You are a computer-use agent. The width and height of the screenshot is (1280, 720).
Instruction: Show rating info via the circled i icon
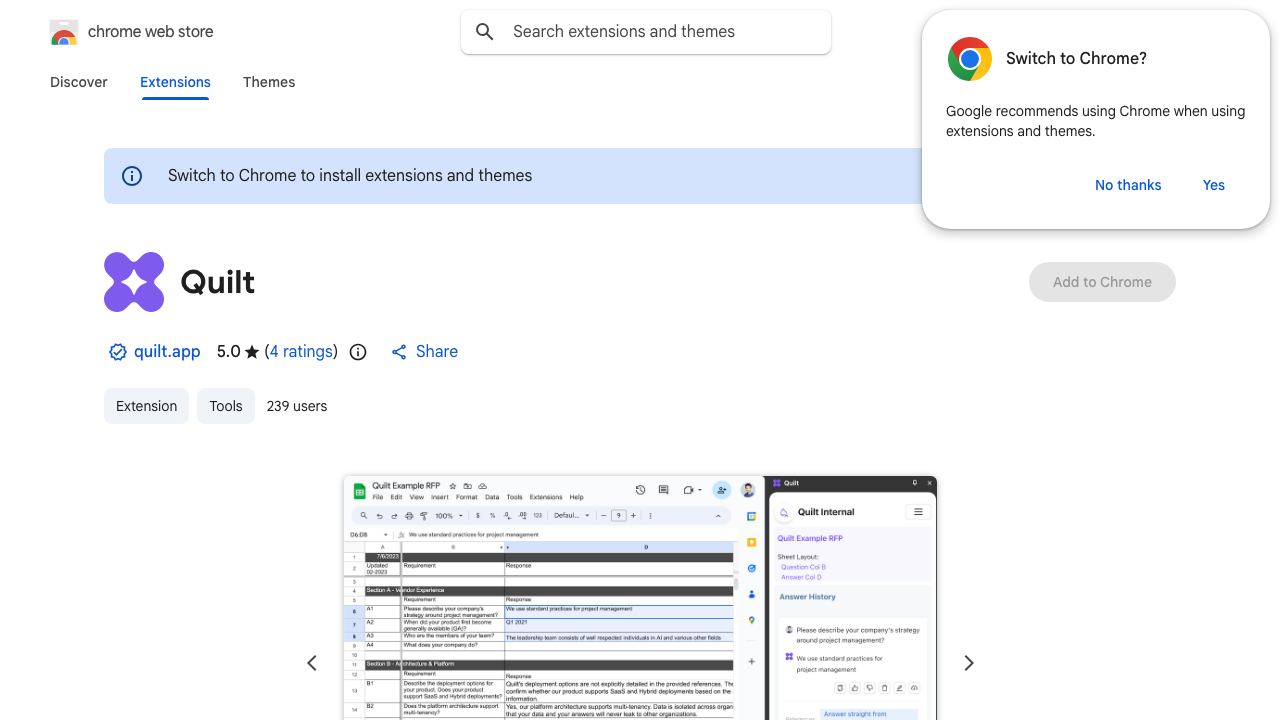coord(358,352)
